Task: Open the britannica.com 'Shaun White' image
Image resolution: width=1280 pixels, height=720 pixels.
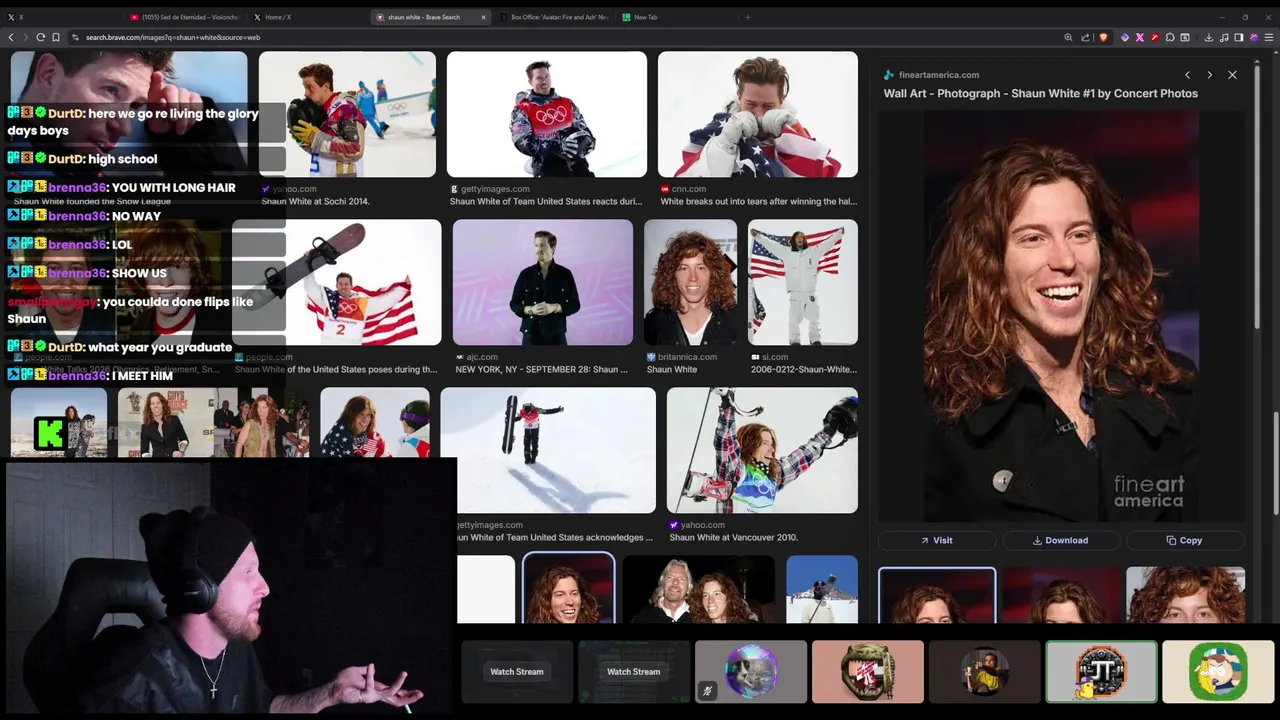Action: click(690, 282)
